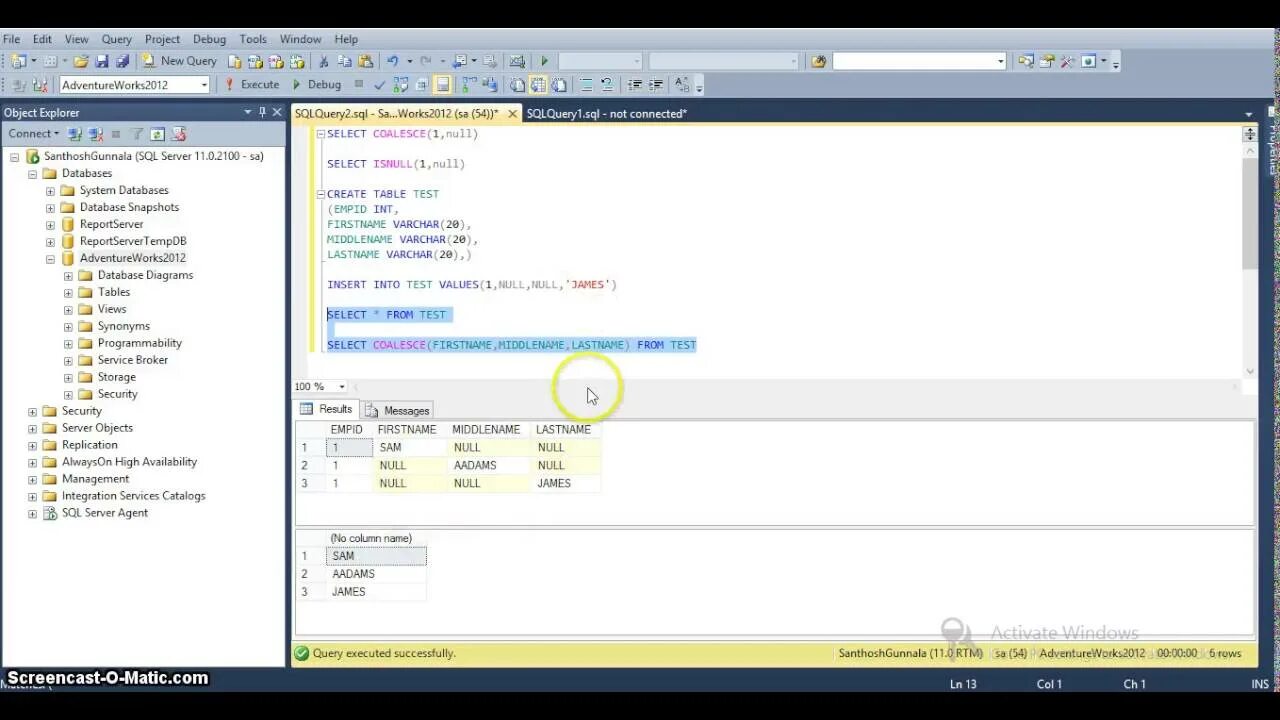
Task: Click the Uncomment selected lines icon
Action: 608,85
